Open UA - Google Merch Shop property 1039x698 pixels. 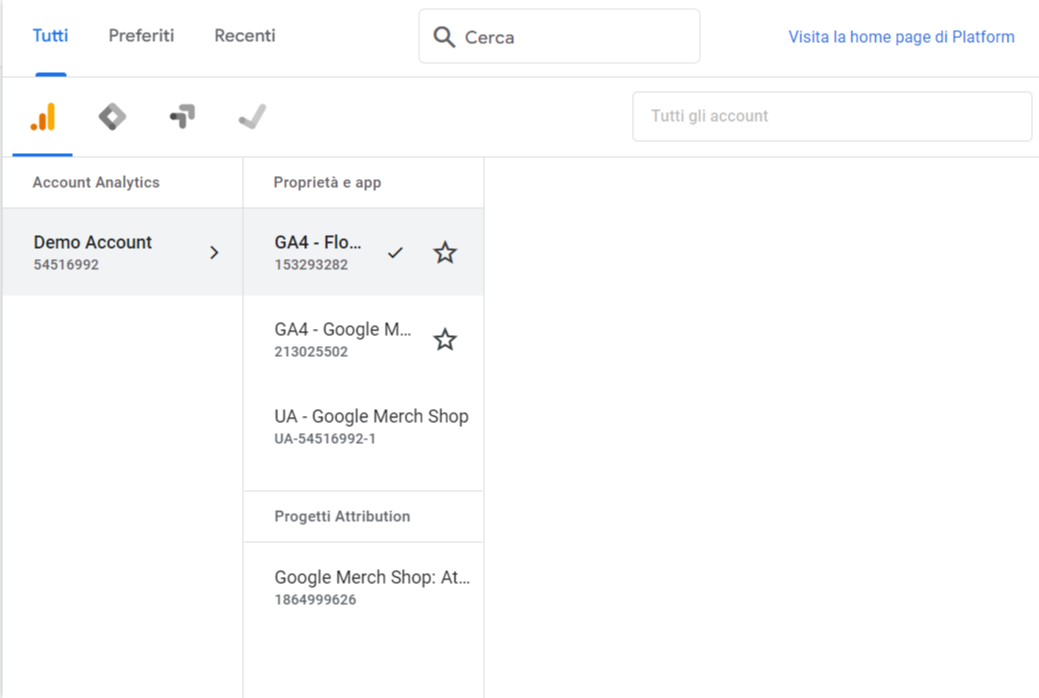coord(363,426)
